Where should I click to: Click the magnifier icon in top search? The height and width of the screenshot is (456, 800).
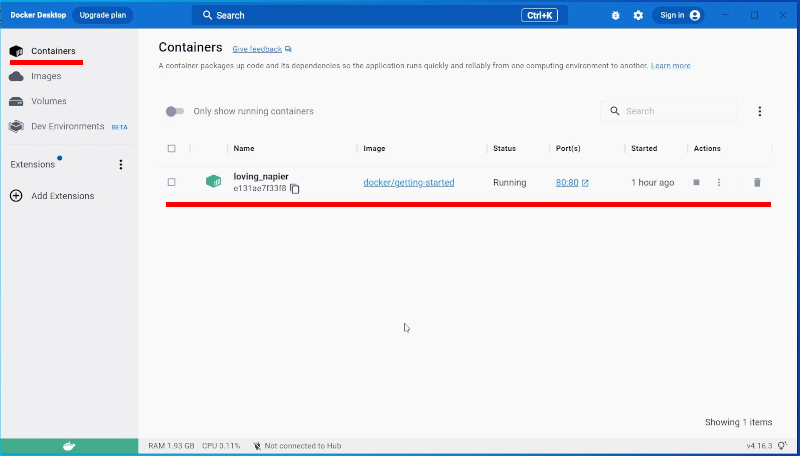click(207, 15)
